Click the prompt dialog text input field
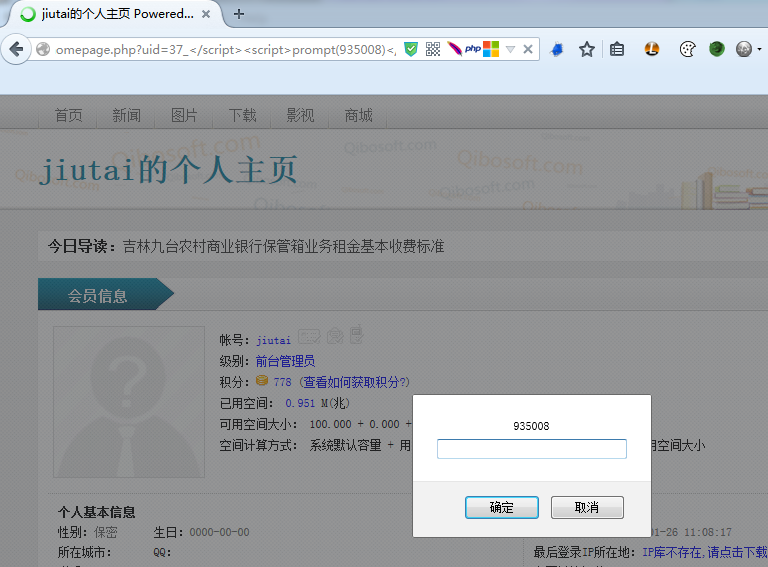 click(531, 449)
